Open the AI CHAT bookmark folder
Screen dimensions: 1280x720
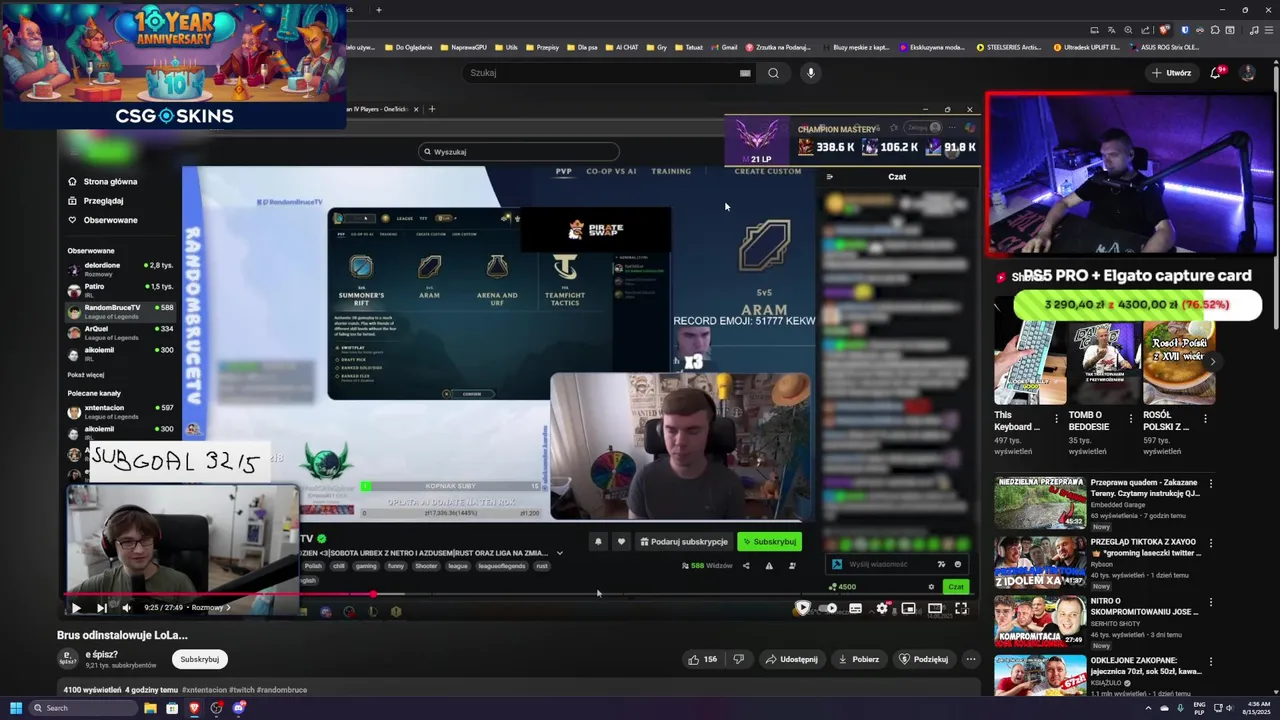coord(621,47)
